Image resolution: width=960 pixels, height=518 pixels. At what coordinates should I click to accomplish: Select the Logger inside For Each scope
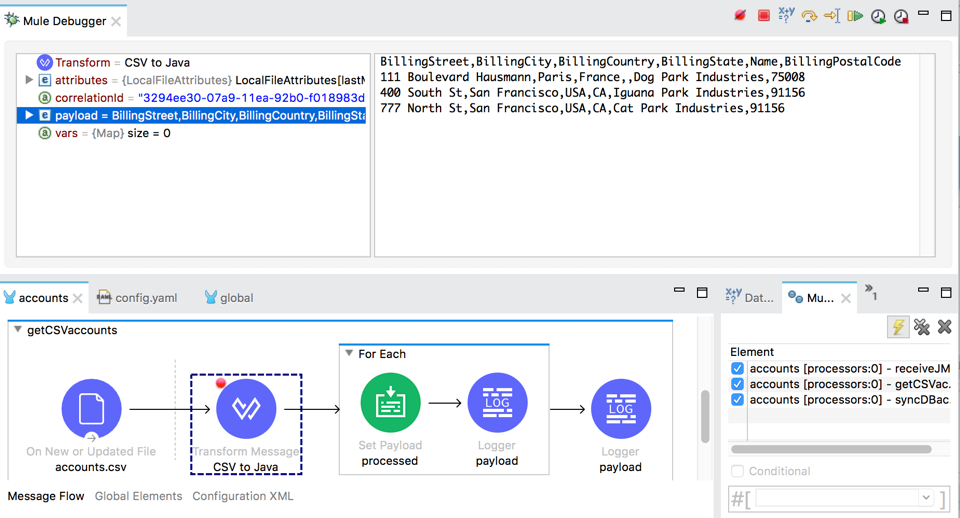click(497, 403)
